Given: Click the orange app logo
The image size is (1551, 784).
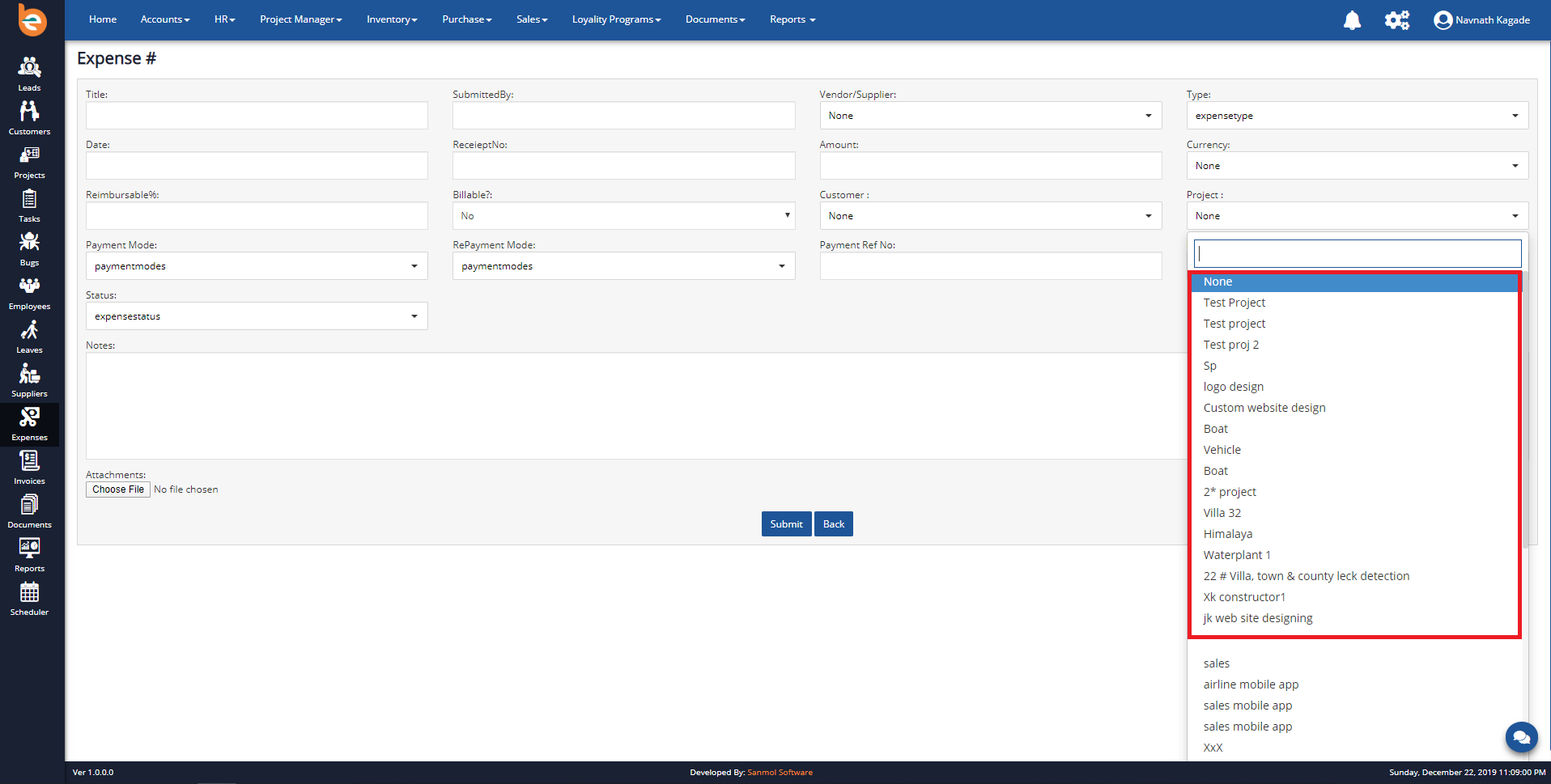Looking at the screenshot, I should click(x=32, y=19).
